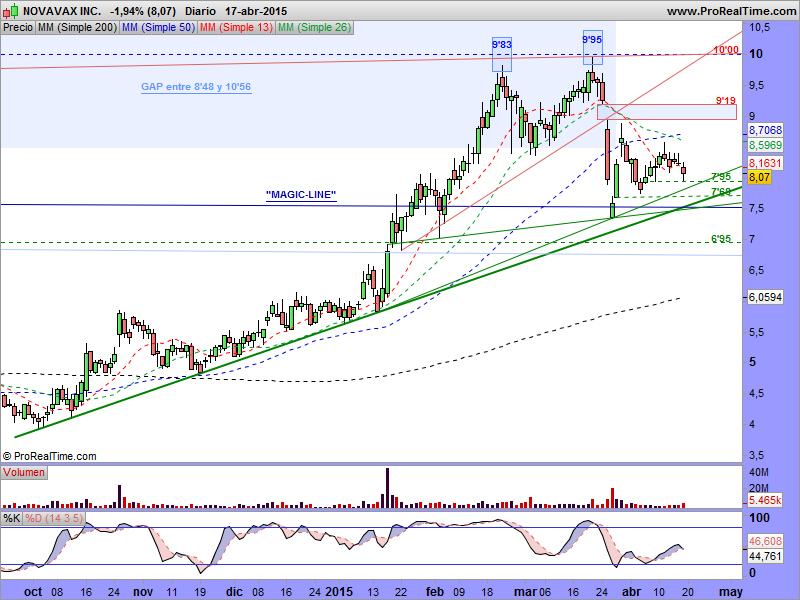Viewport: 800px width, 600px height.
Task: Click the 17-abr-2015 date text
Action: point(256,11)
